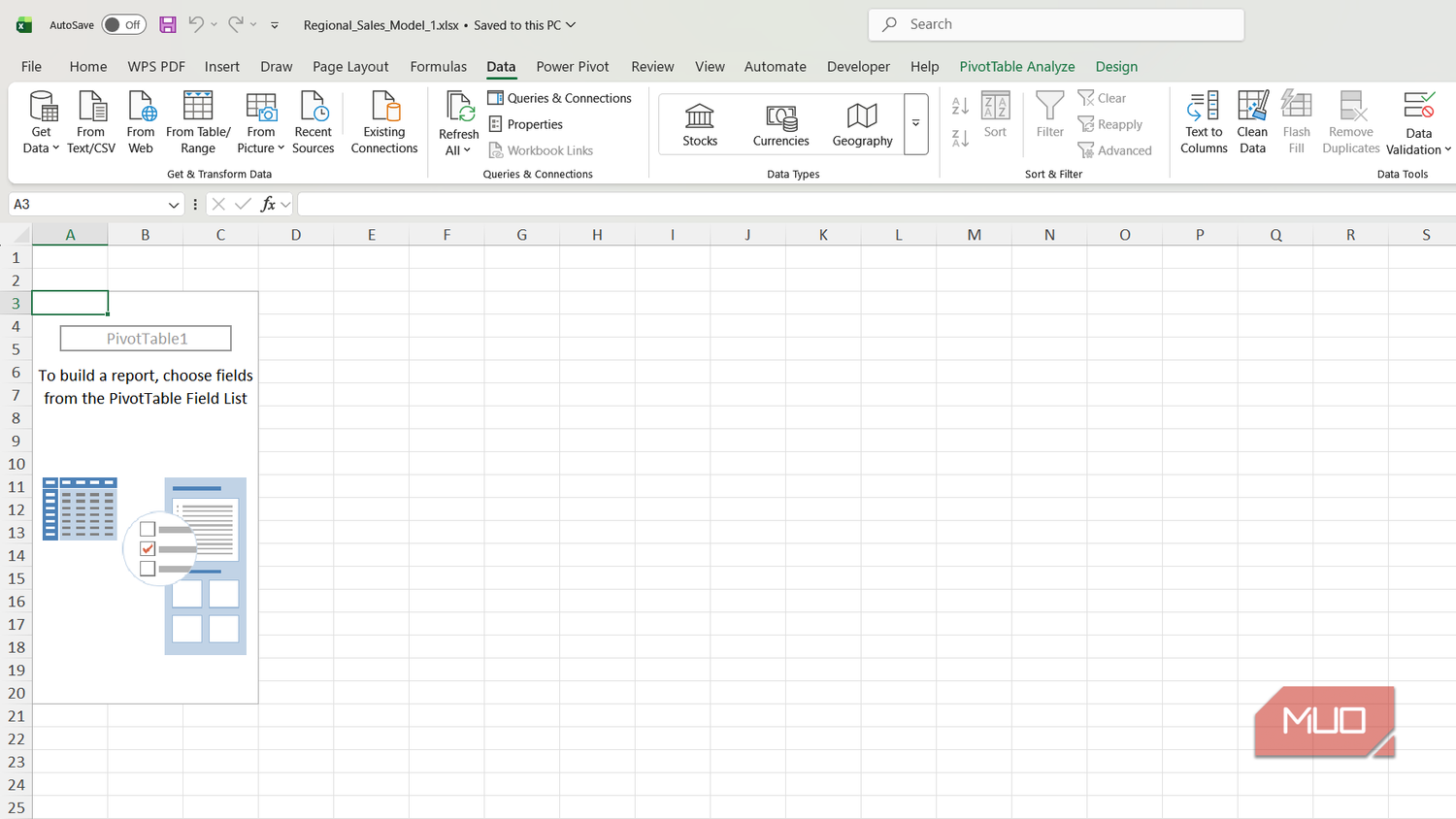Open the Queries & Connections pane
The height and width of the screenshot is (819, 1456).
pyautogui.click(x=560, y=98)
